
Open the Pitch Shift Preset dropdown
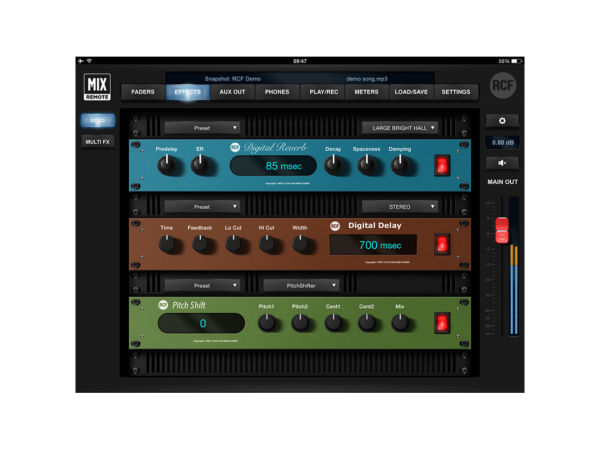point(202,285)
